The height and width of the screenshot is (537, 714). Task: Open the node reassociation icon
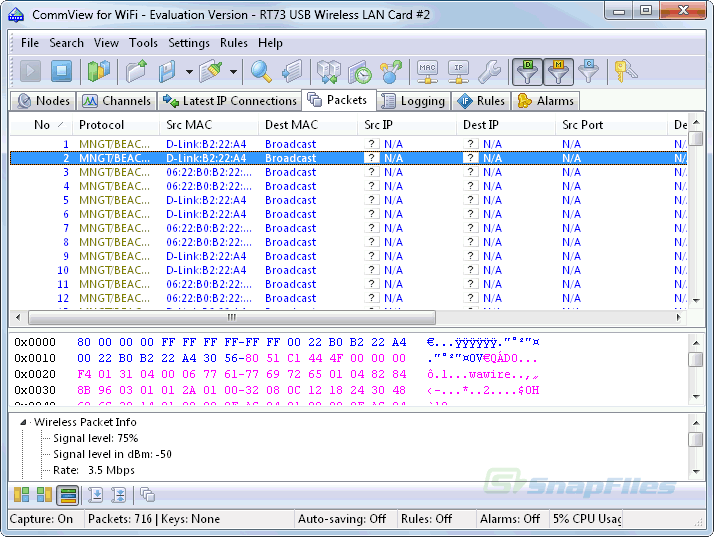(x=391, y=71)
